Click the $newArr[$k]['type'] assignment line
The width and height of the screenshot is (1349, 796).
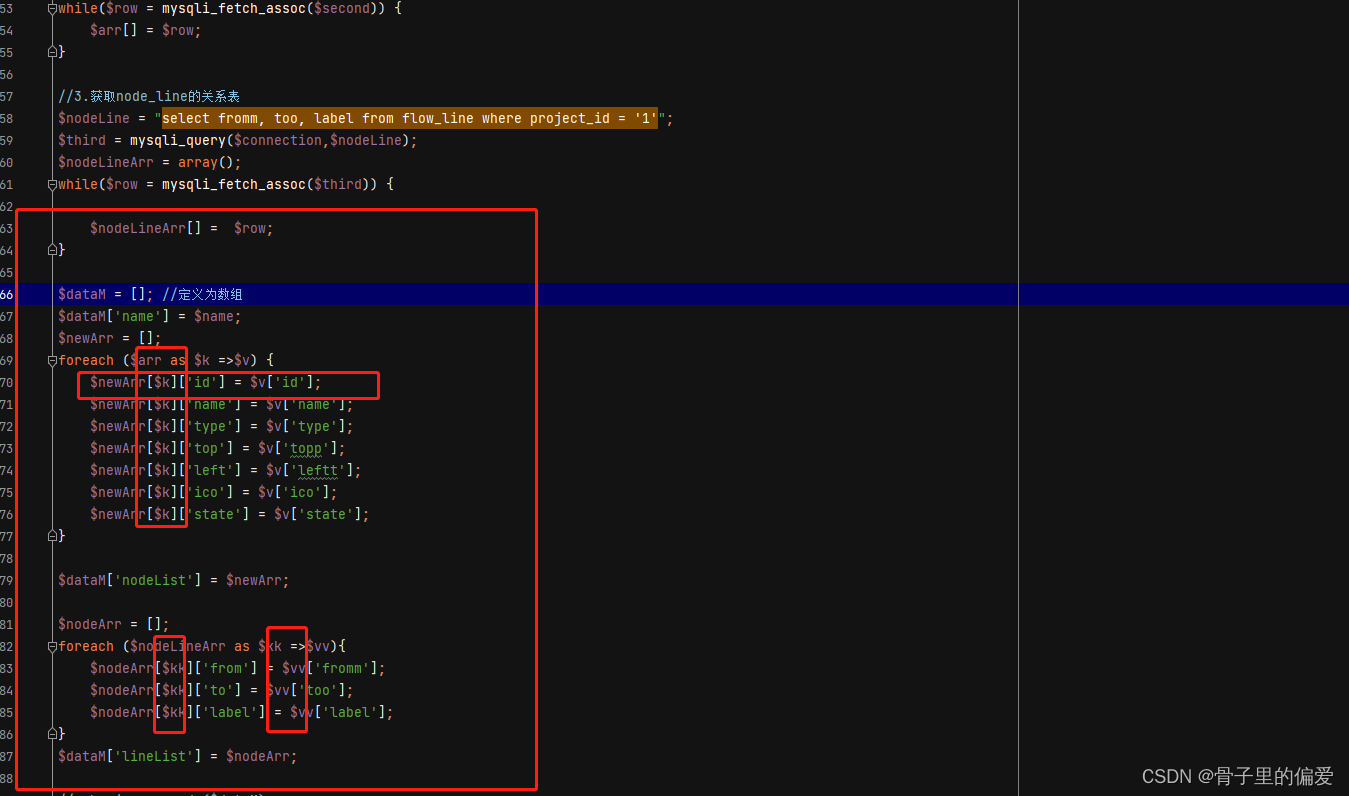[x=222, y=426]
